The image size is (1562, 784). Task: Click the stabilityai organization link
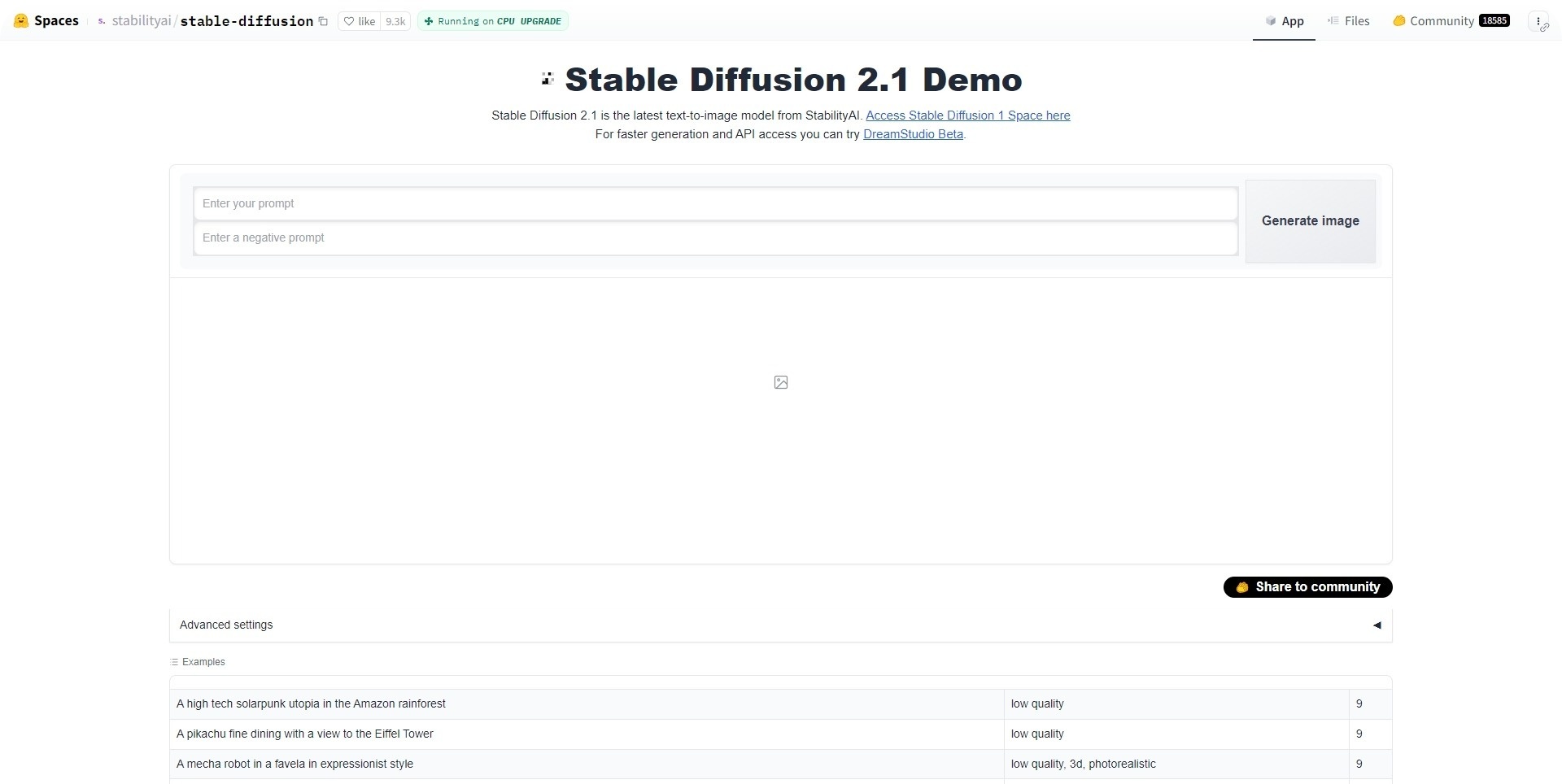(x=142, y=21)
